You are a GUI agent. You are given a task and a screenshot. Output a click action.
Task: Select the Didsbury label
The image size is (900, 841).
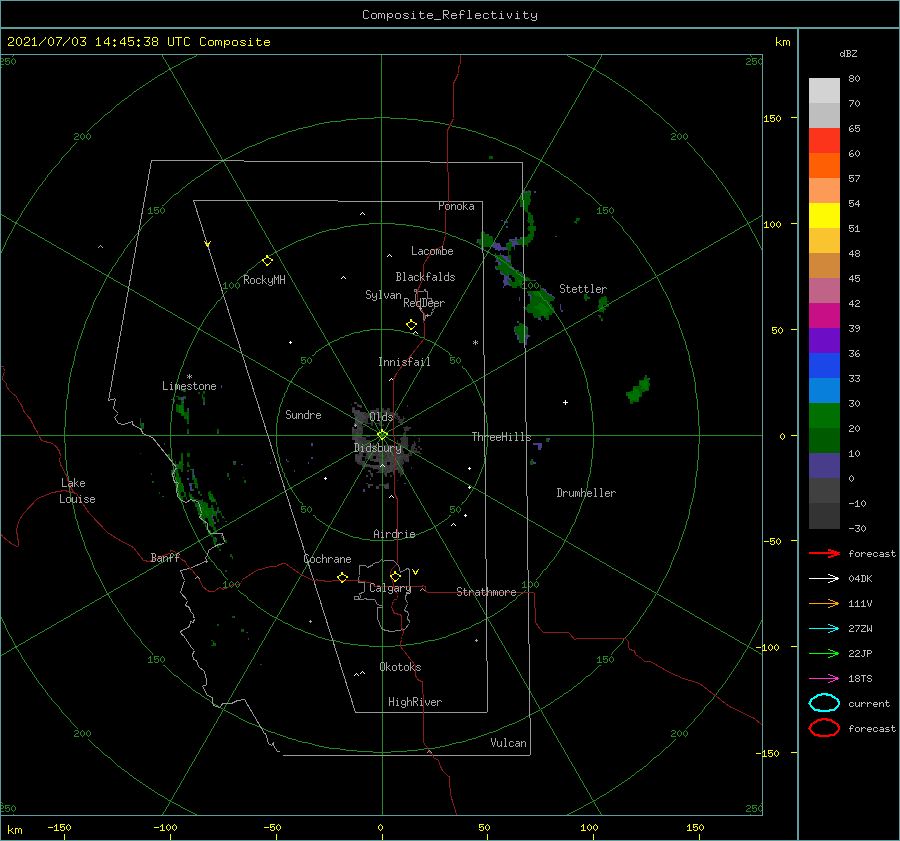point(377,448)
